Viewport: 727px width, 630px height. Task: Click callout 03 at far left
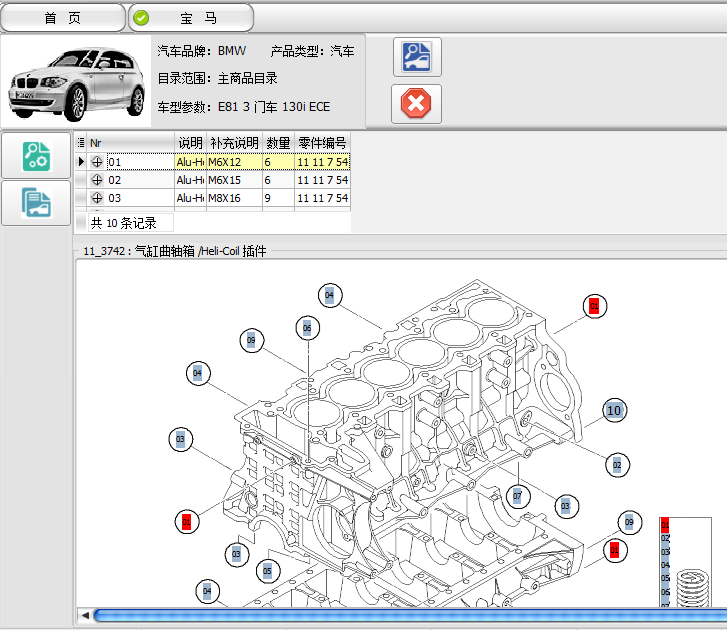(180, 439)
